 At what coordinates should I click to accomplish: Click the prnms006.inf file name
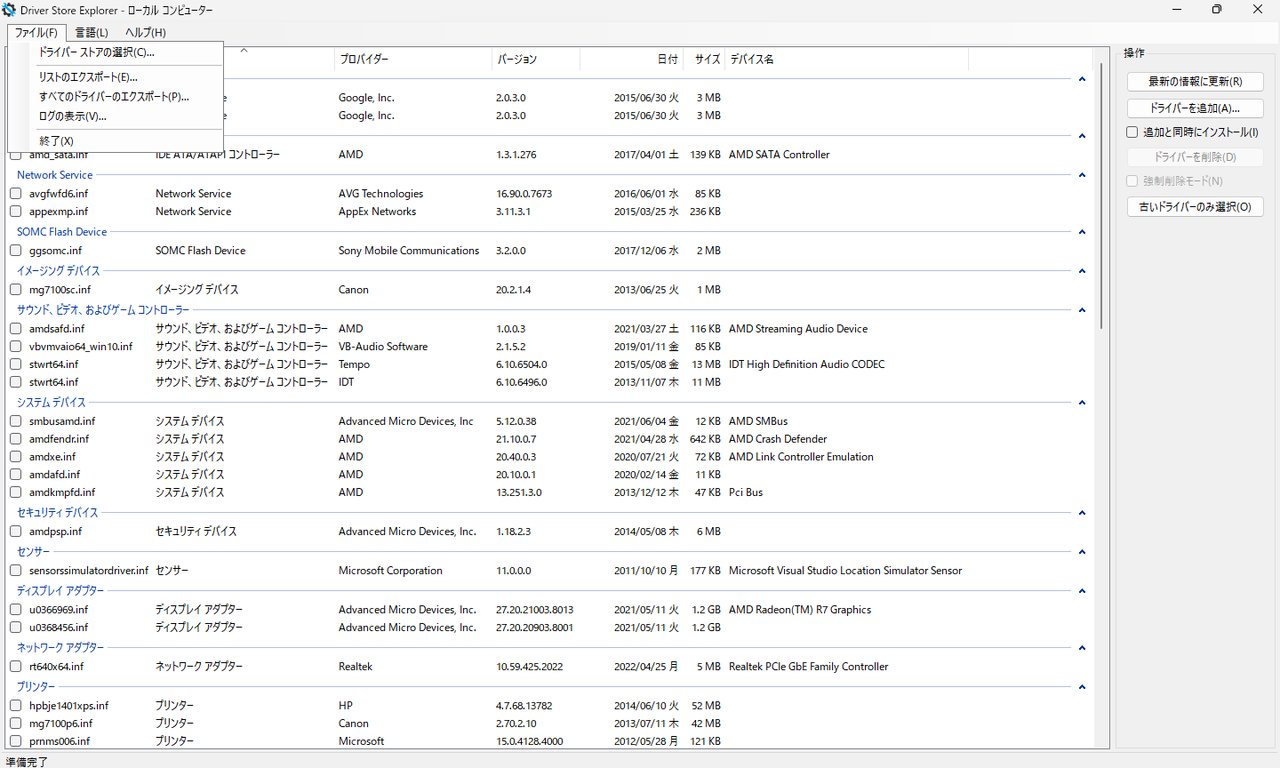tap(59, 742)
